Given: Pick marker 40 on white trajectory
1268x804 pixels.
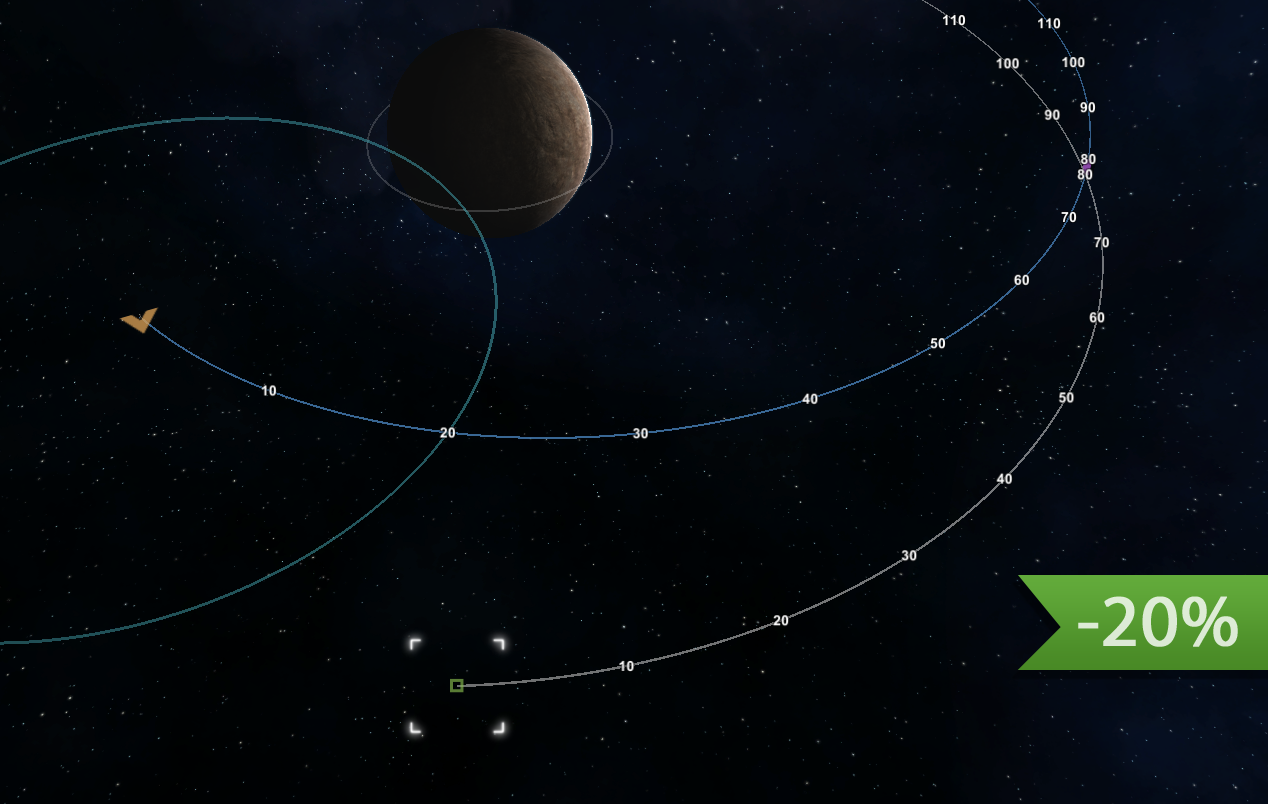Looking at the screenshot, I should pos(1004,479).
